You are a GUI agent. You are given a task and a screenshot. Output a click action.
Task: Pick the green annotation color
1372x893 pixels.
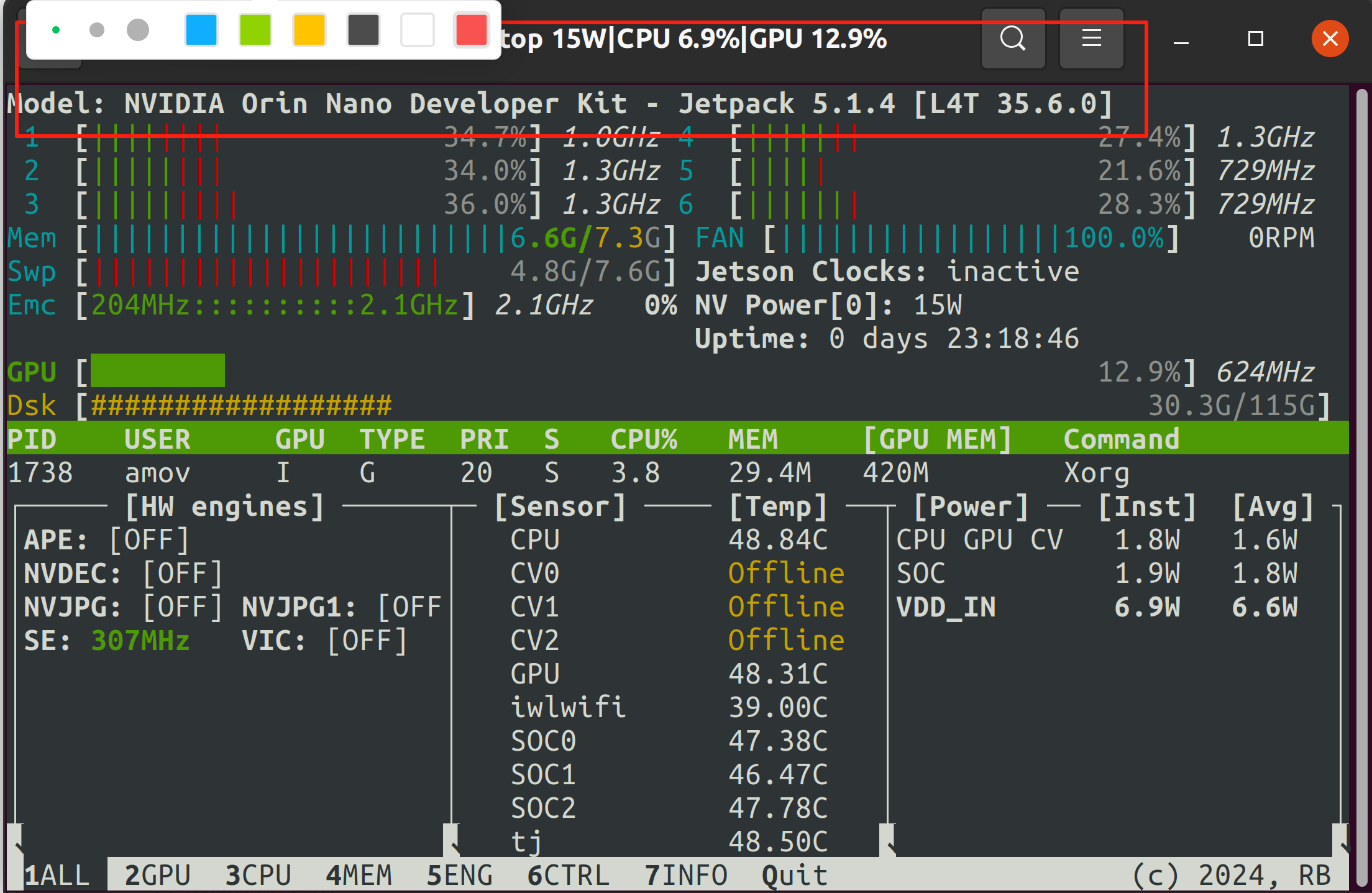(x=255, y=30)
